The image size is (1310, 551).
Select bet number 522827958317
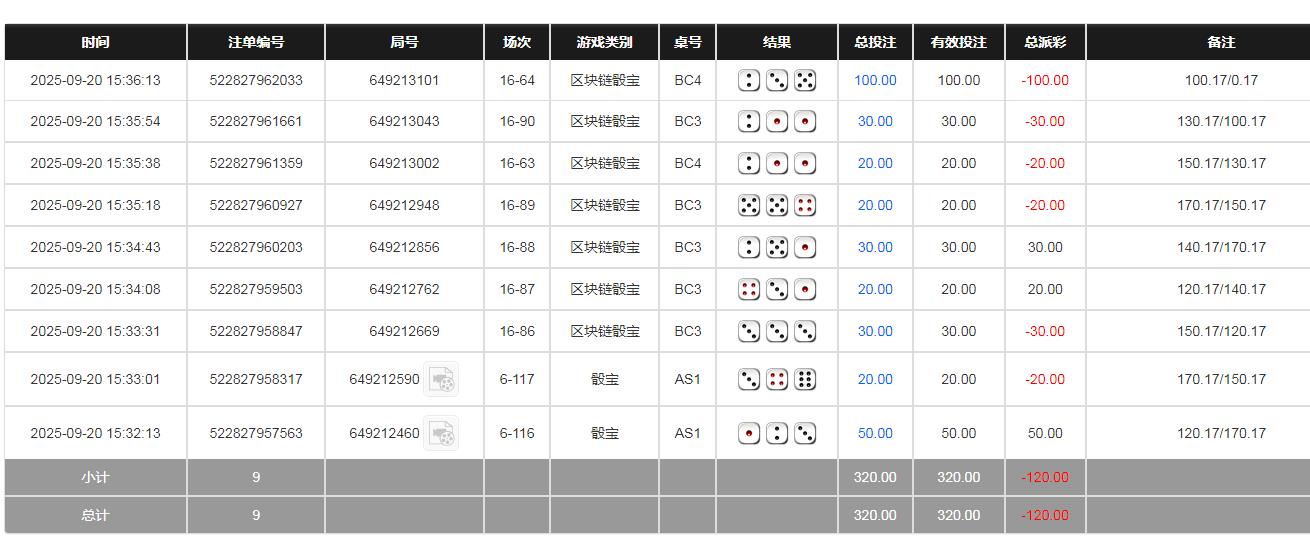256,379
